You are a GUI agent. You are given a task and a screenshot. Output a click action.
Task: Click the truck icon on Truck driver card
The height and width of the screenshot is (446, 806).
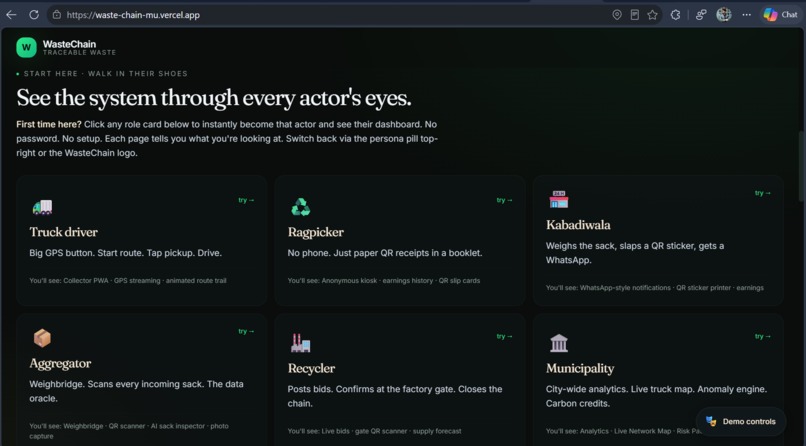pyautogui.click(x=42, y=207)
